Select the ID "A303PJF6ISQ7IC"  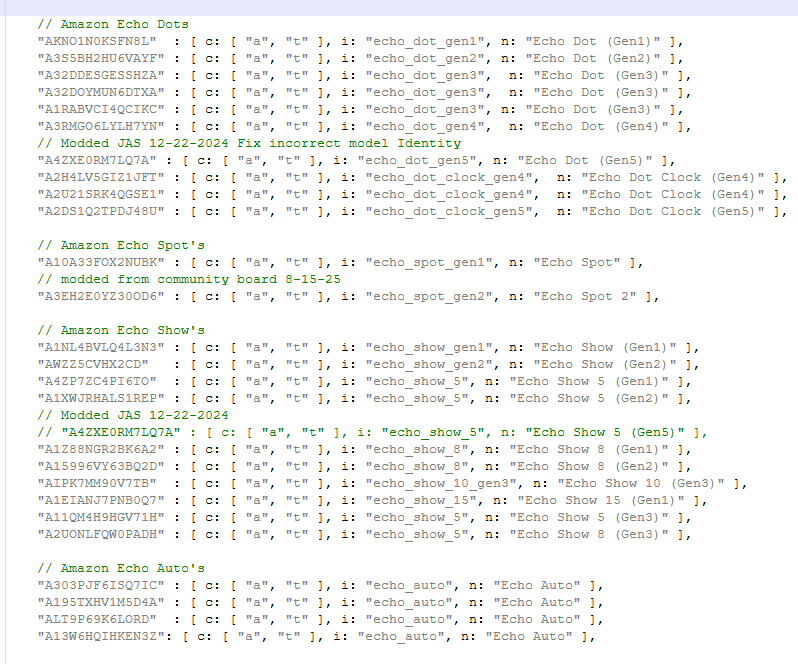coord(101,586)
